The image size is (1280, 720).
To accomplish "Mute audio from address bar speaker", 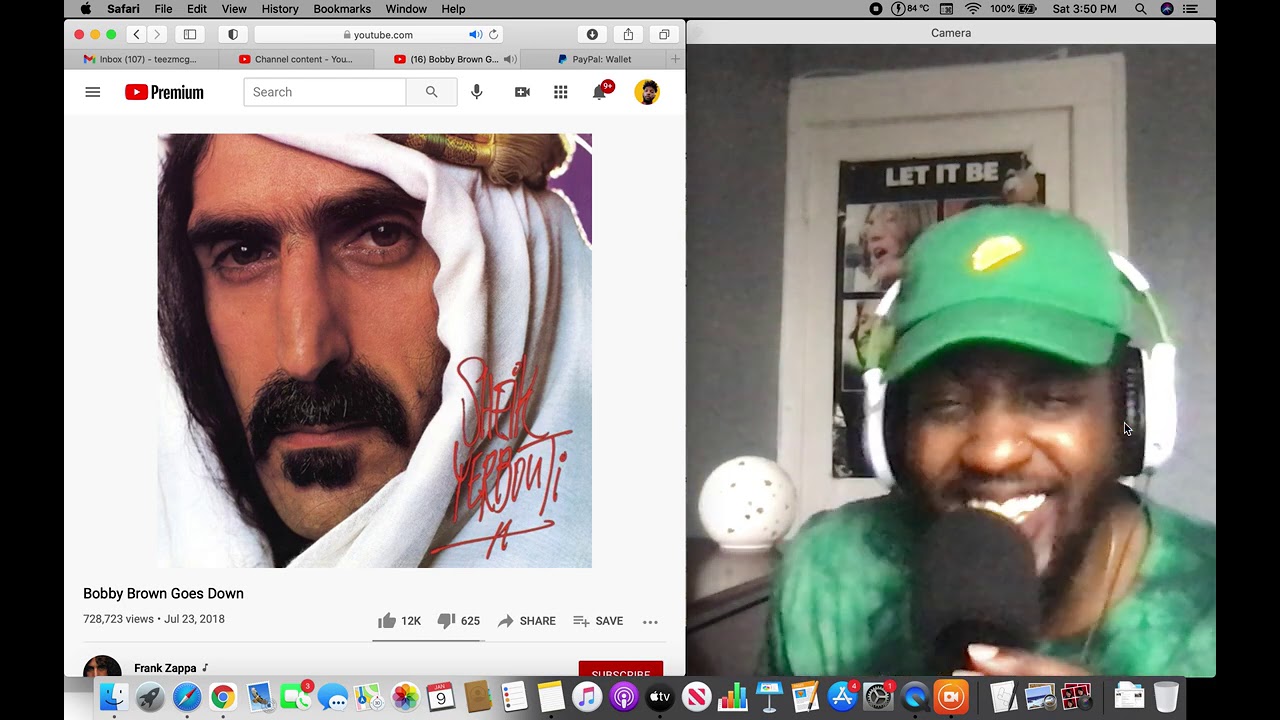I will [475, 34].
